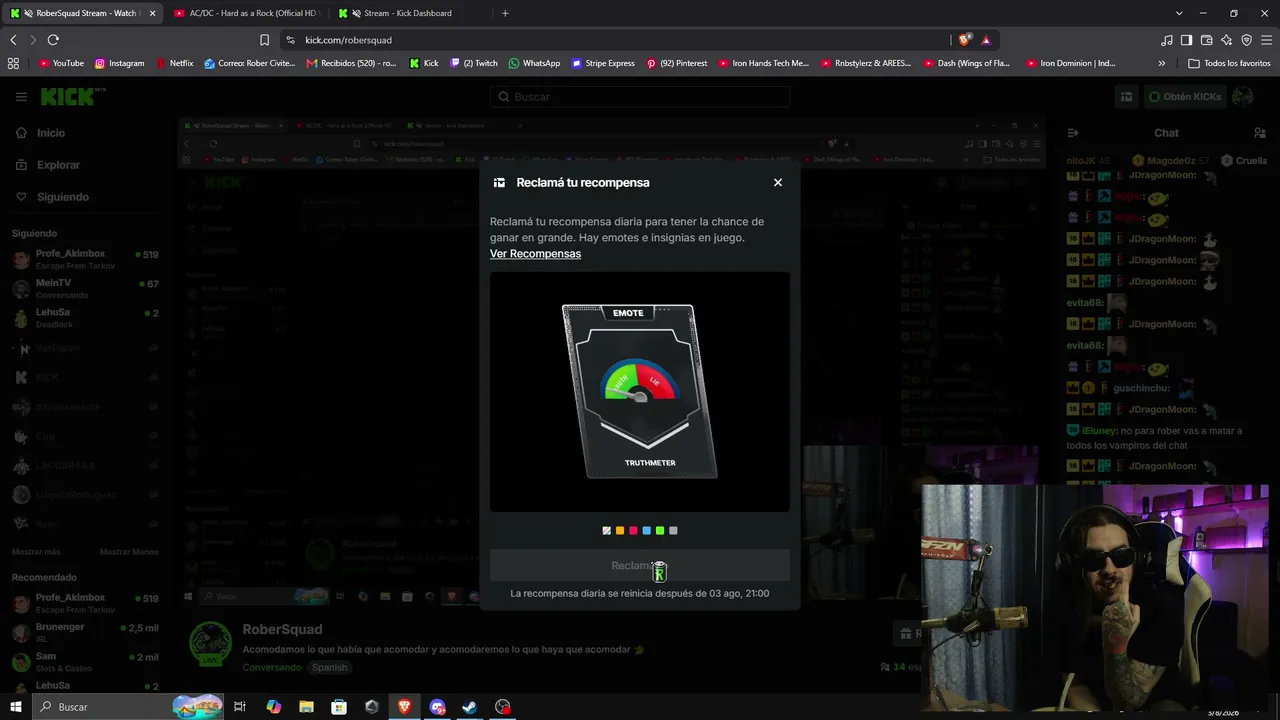The width and height of the screenshot is (1280, 720).
Task: Open the Recibidos (520) Gmail bookmark
Action: coord(352,63)
